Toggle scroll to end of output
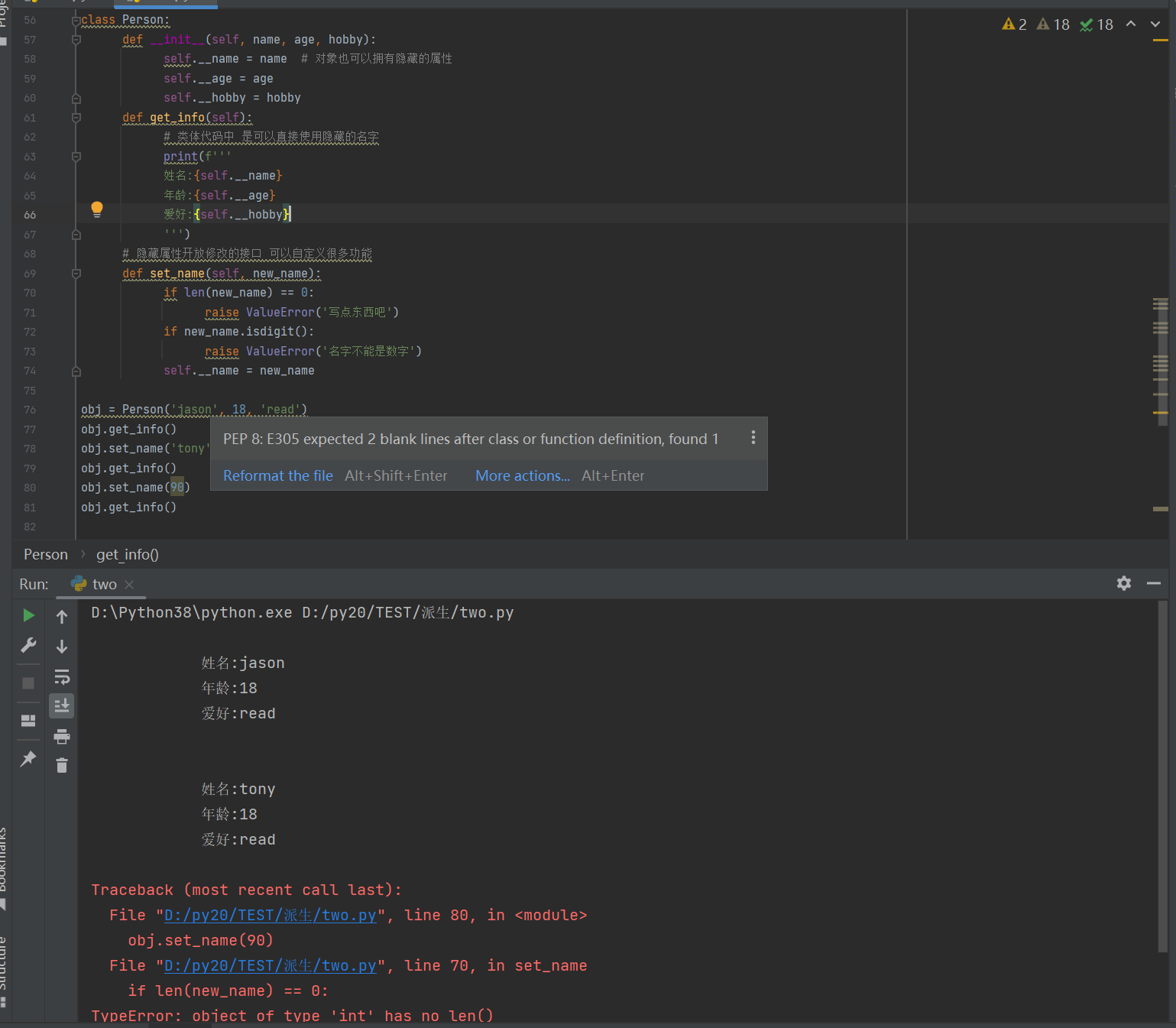This screenshot has width=1176, height=1028. pyautogui.click(x=62, y=705)
